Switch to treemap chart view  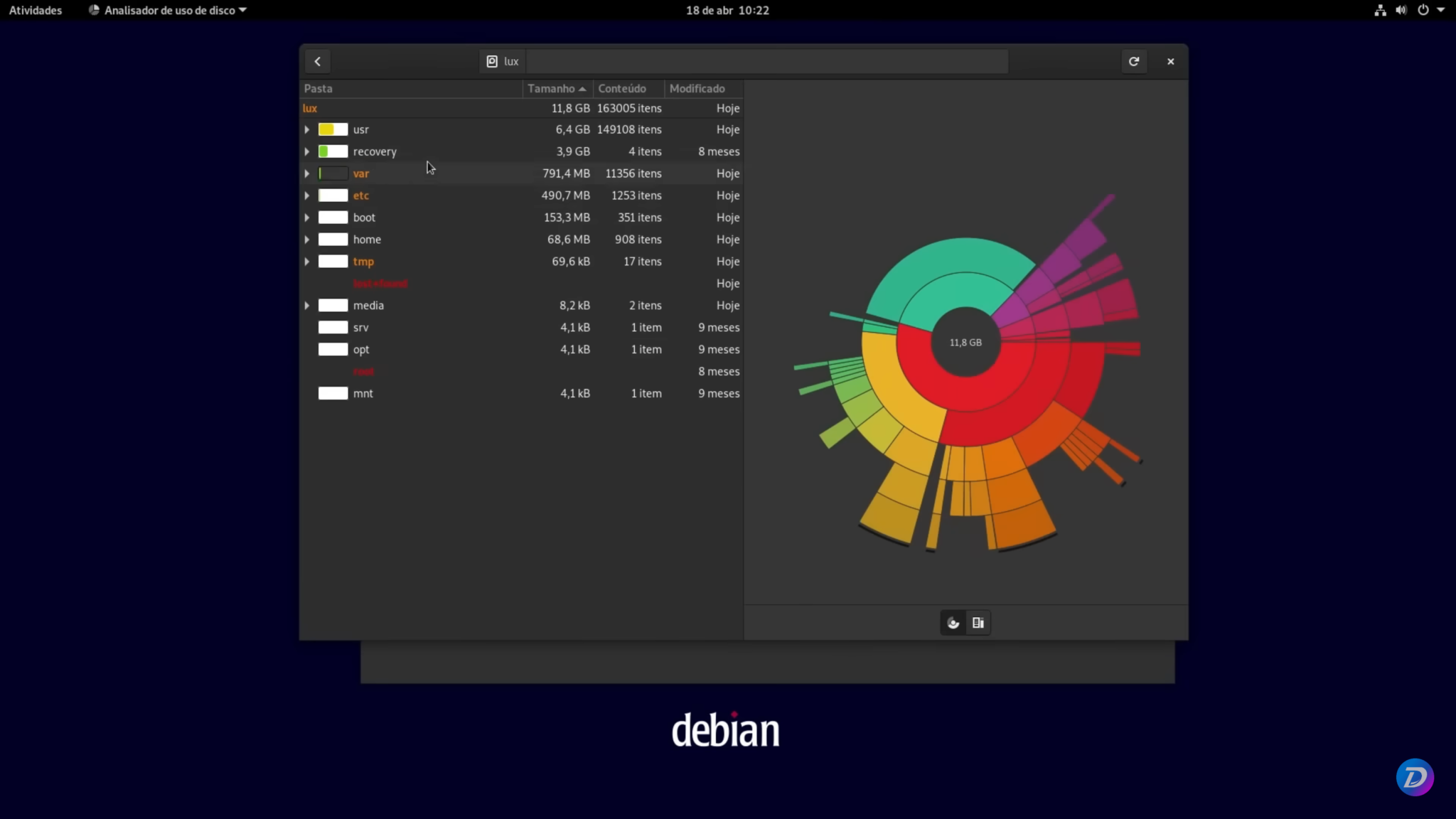tap(978, 623)
